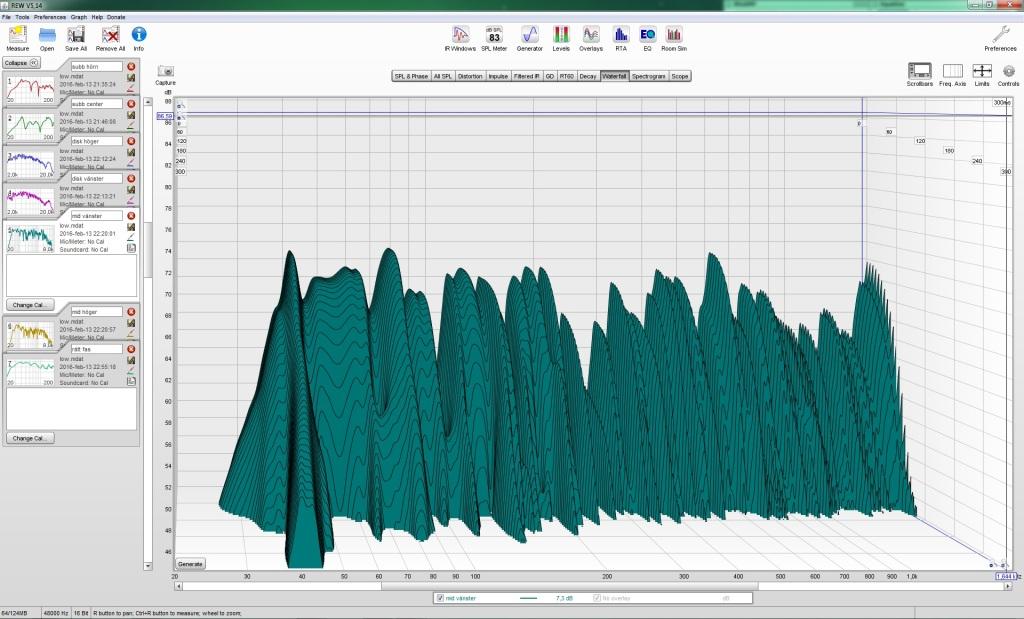The width and height of the screenshot is (1024, 619).
Task: Switch to the Spectrogram tab
Action: click(648, 76)
